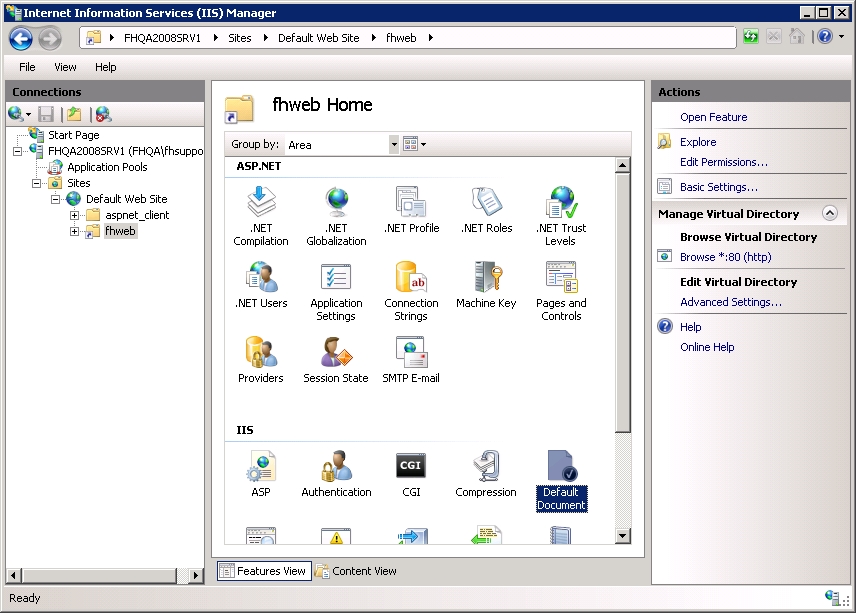This screenshot has height=613, width=856.
Task: Open dropdown arrow beside the help icon
Action: (x=841, y=37)
